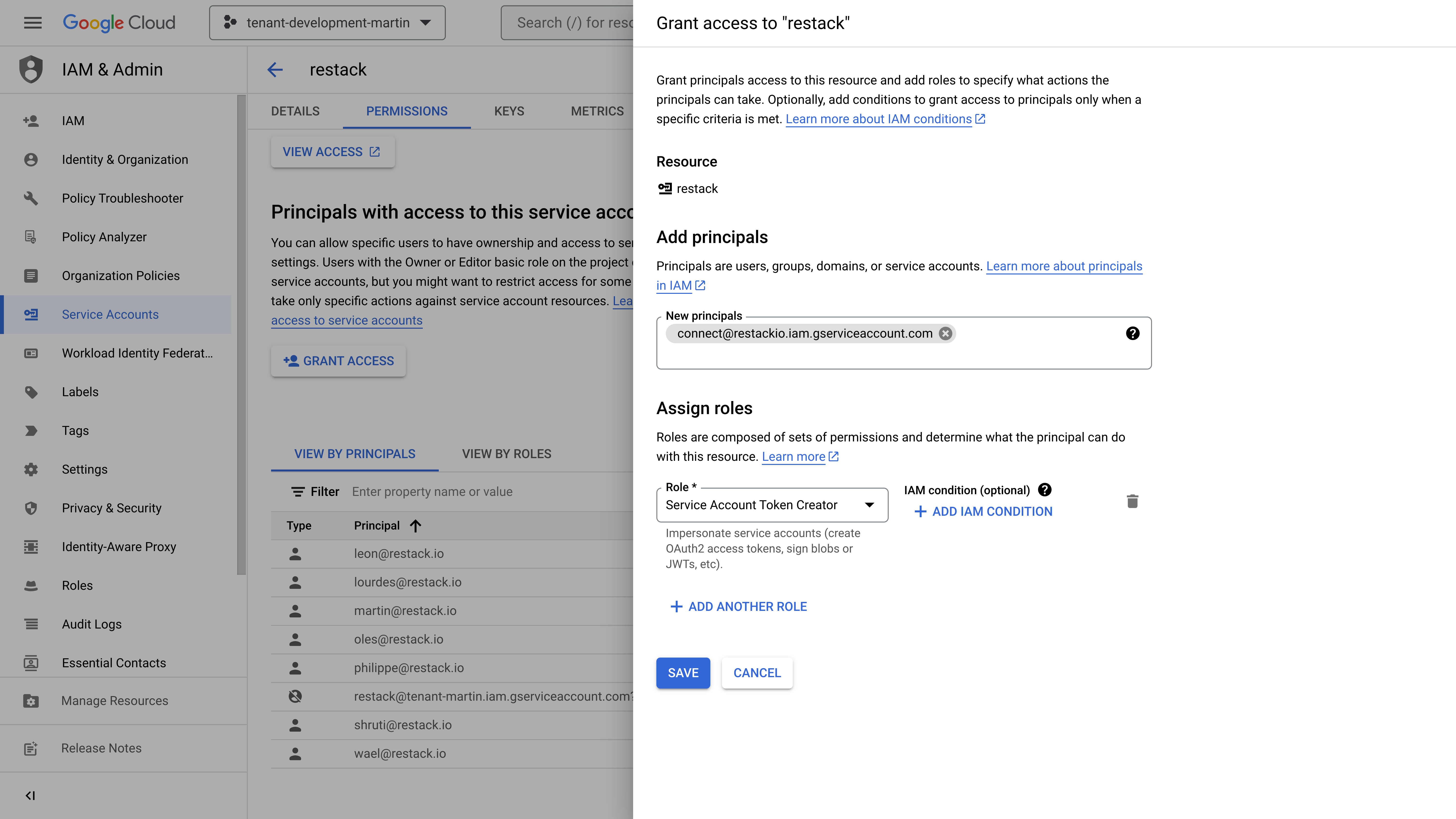
Task: Click the SAVE button
Action: (x=683, y=673)
